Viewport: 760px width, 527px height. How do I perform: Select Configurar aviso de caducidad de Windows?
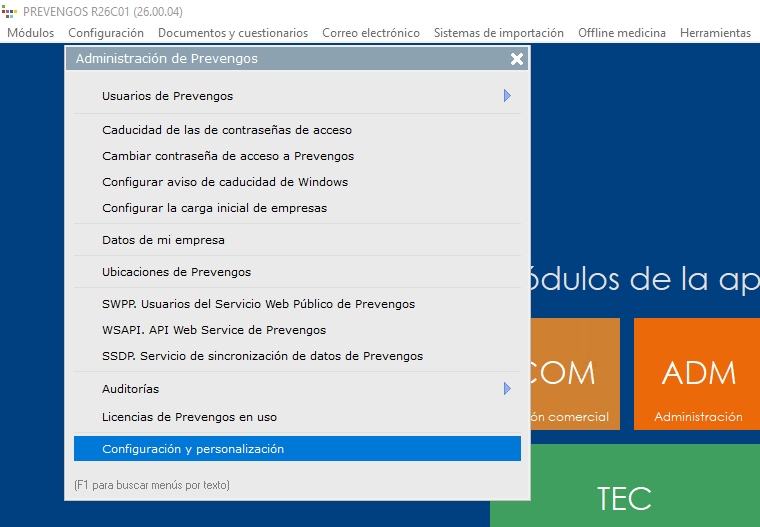point(225,182)
